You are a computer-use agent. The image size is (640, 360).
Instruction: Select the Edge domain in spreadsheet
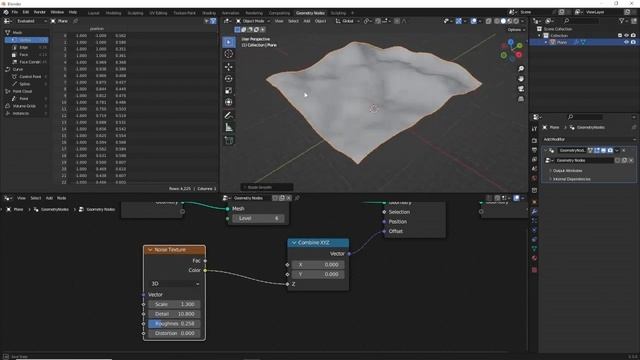[x=27, y=47]
